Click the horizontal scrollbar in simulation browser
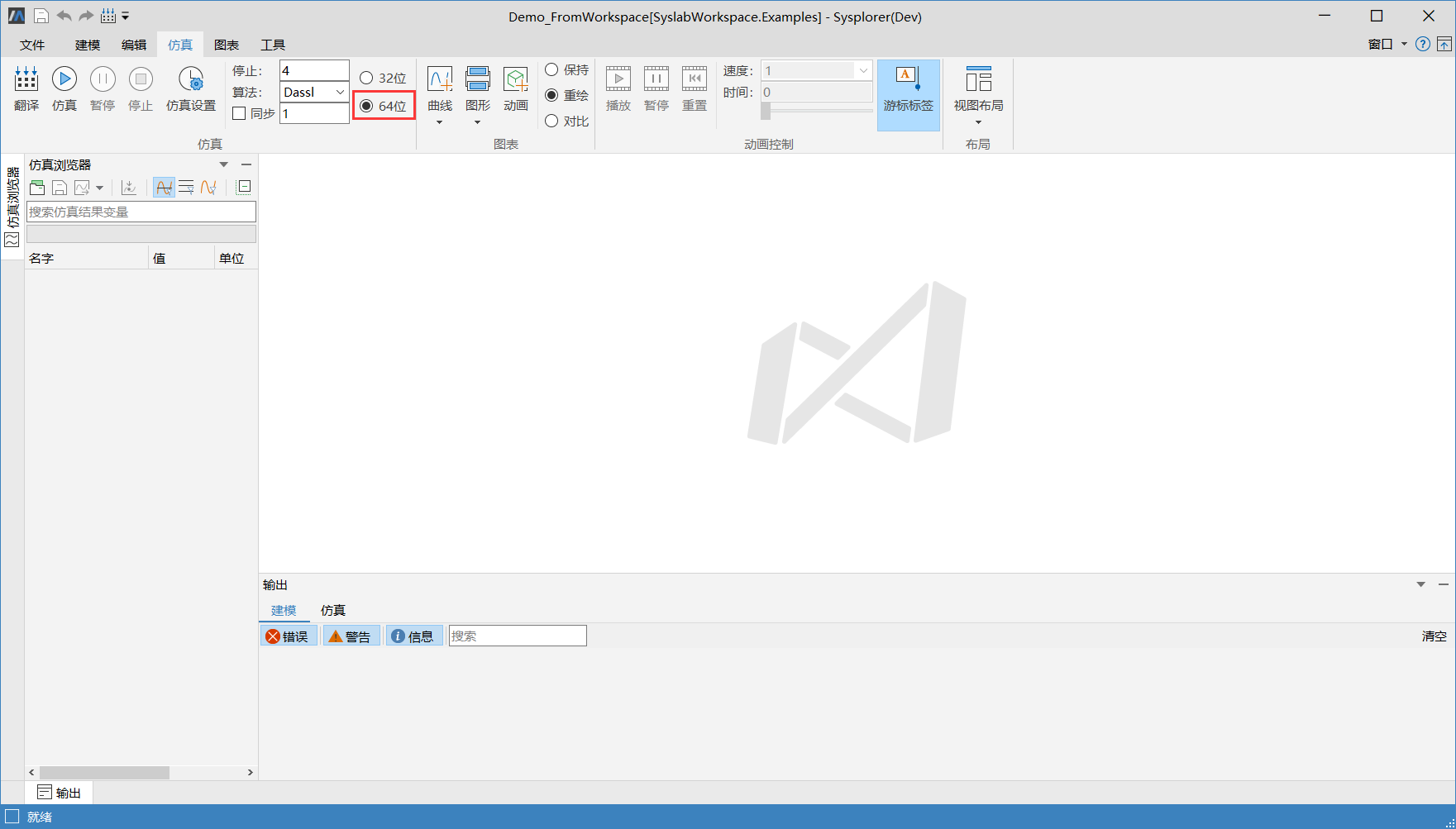This screenshot has width=1456, height=829. point(104,773)
